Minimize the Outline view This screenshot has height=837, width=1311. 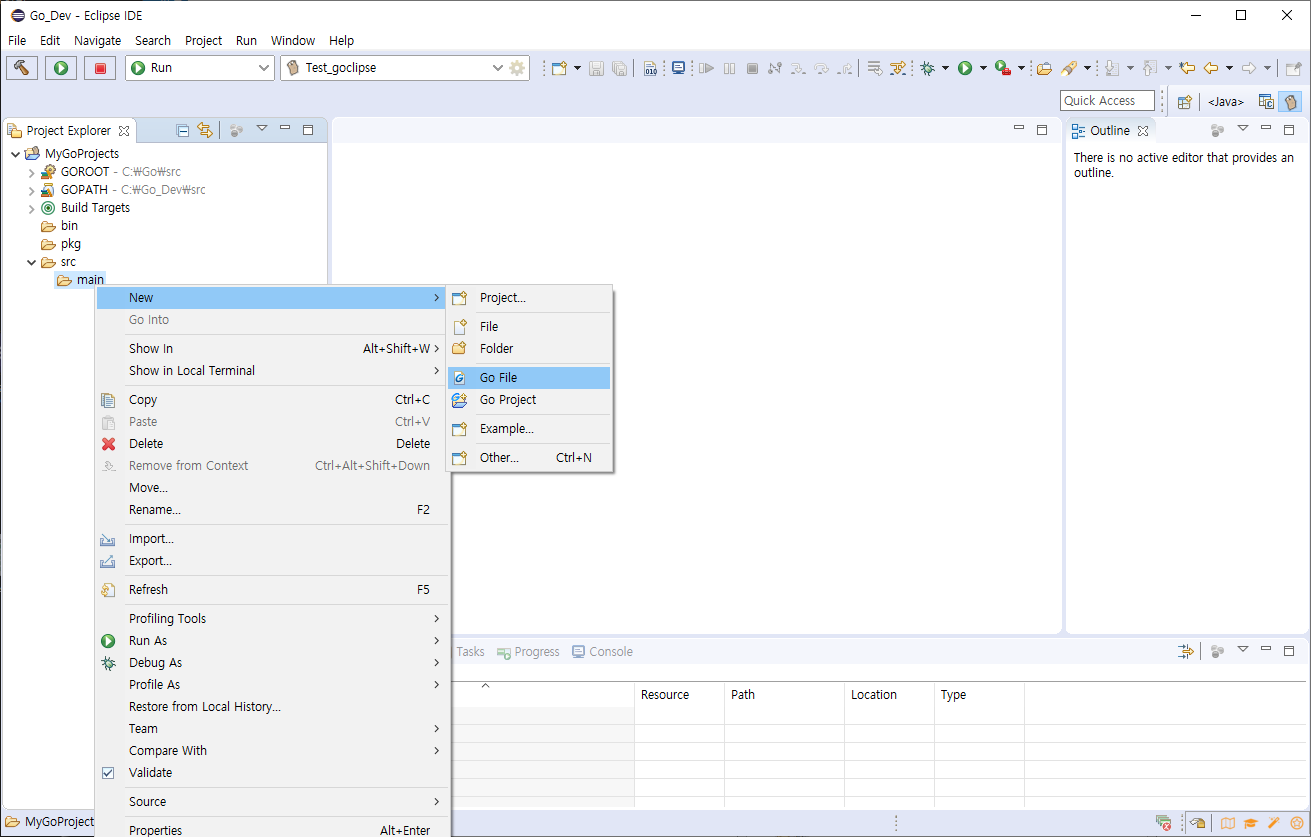click(1266, 129)
